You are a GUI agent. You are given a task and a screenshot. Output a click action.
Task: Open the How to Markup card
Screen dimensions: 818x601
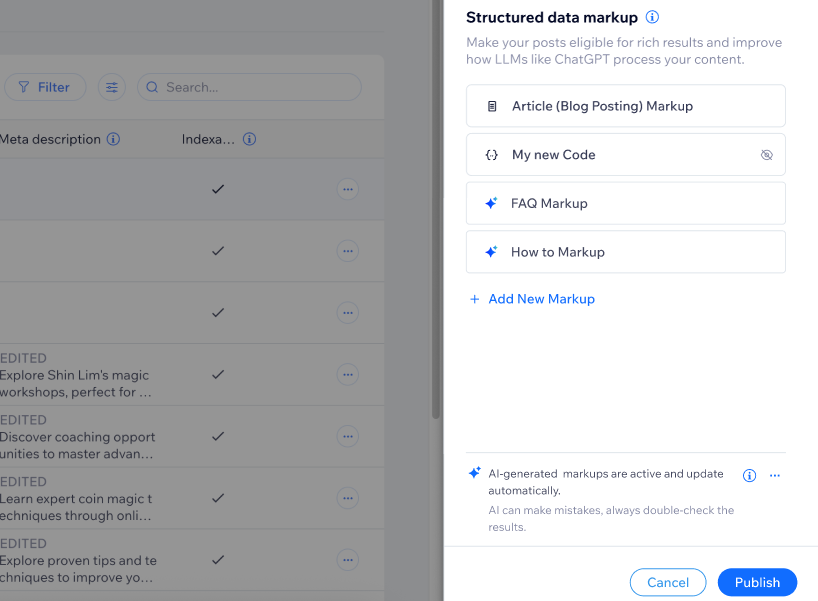pos(625,251)
